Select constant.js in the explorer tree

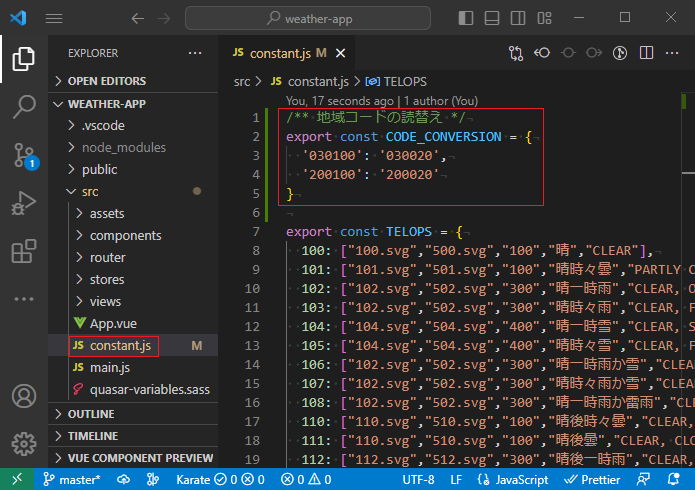click(x=133, y=345)
